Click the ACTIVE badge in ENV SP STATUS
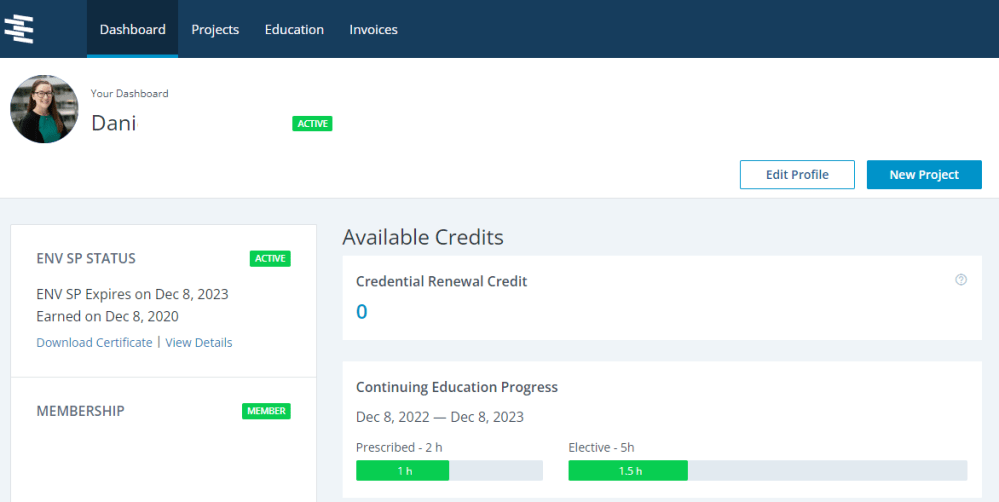 (270, 258)
